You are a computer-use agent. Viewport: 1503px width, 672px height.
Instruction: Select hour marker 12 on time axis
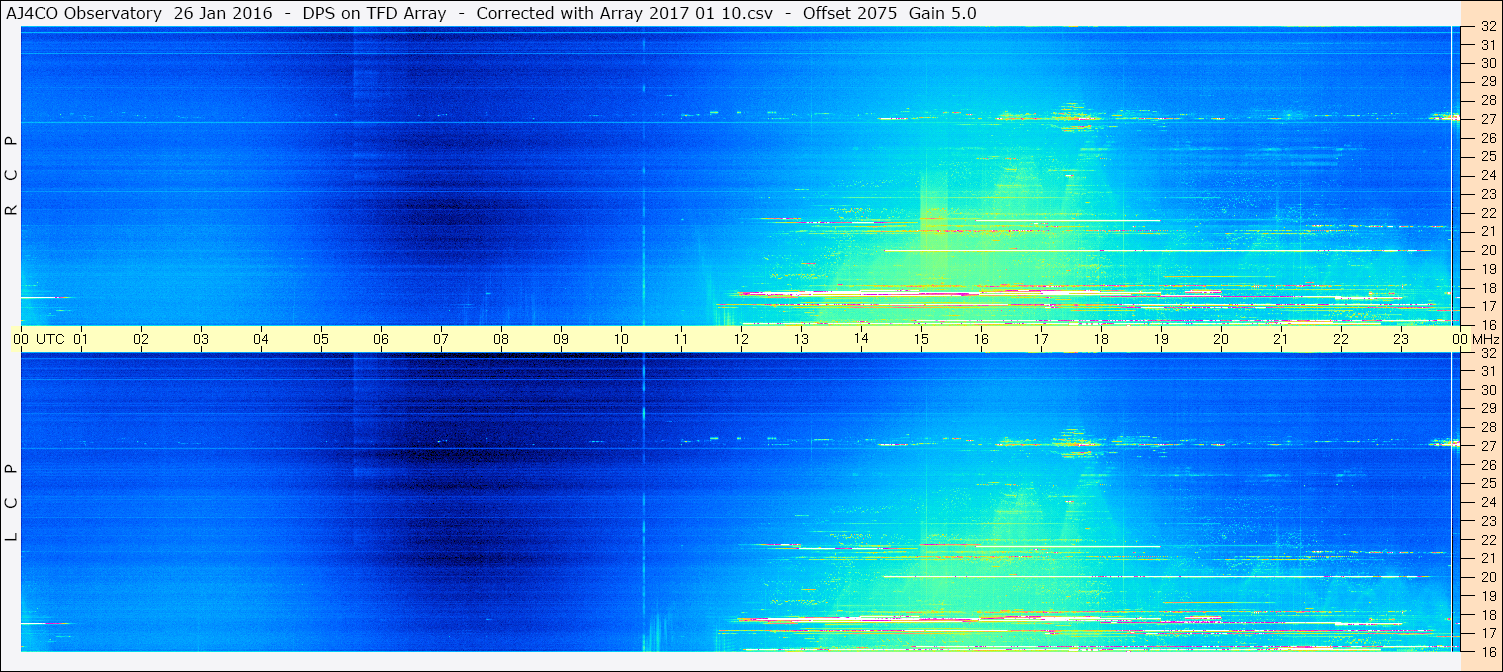coord(741,339)
